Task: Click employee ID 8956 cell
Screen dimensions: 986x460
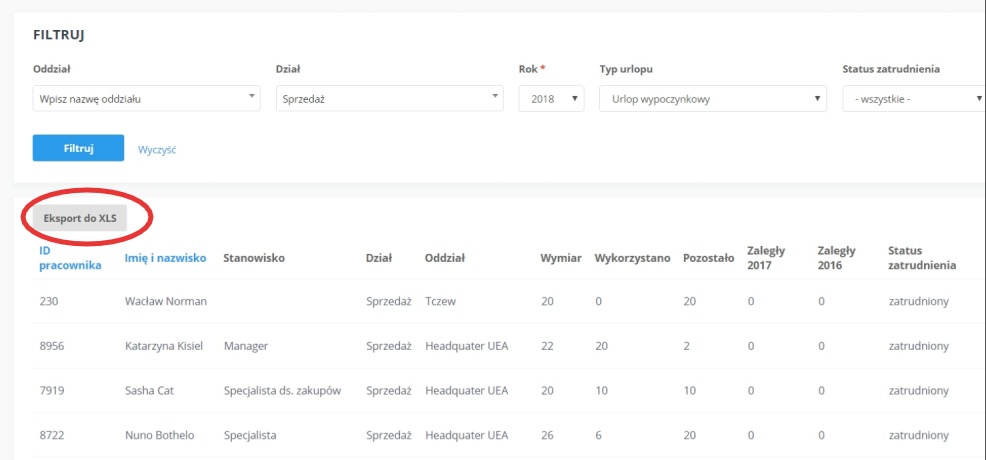Action: [52, 346]
